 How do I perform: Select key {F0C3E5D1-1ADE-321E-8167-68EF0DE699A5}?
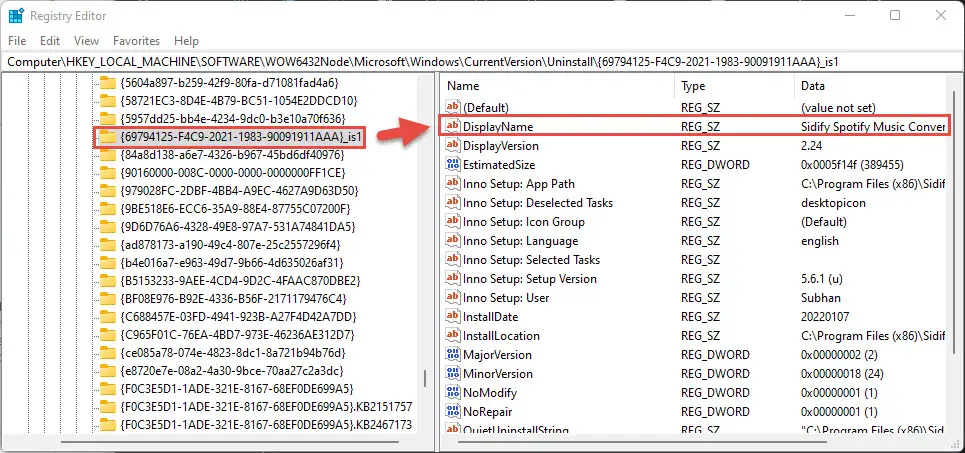(x=237, y=389)
